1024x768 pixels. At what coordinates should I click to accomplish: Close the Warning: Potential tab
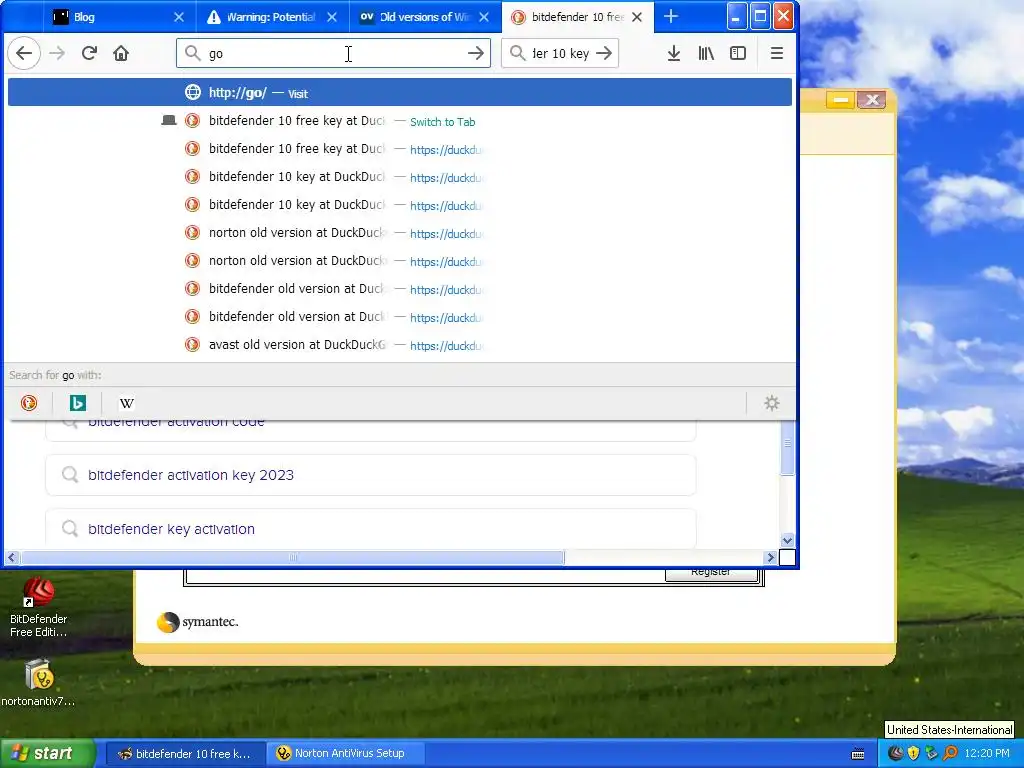click(x=332, y=17)
